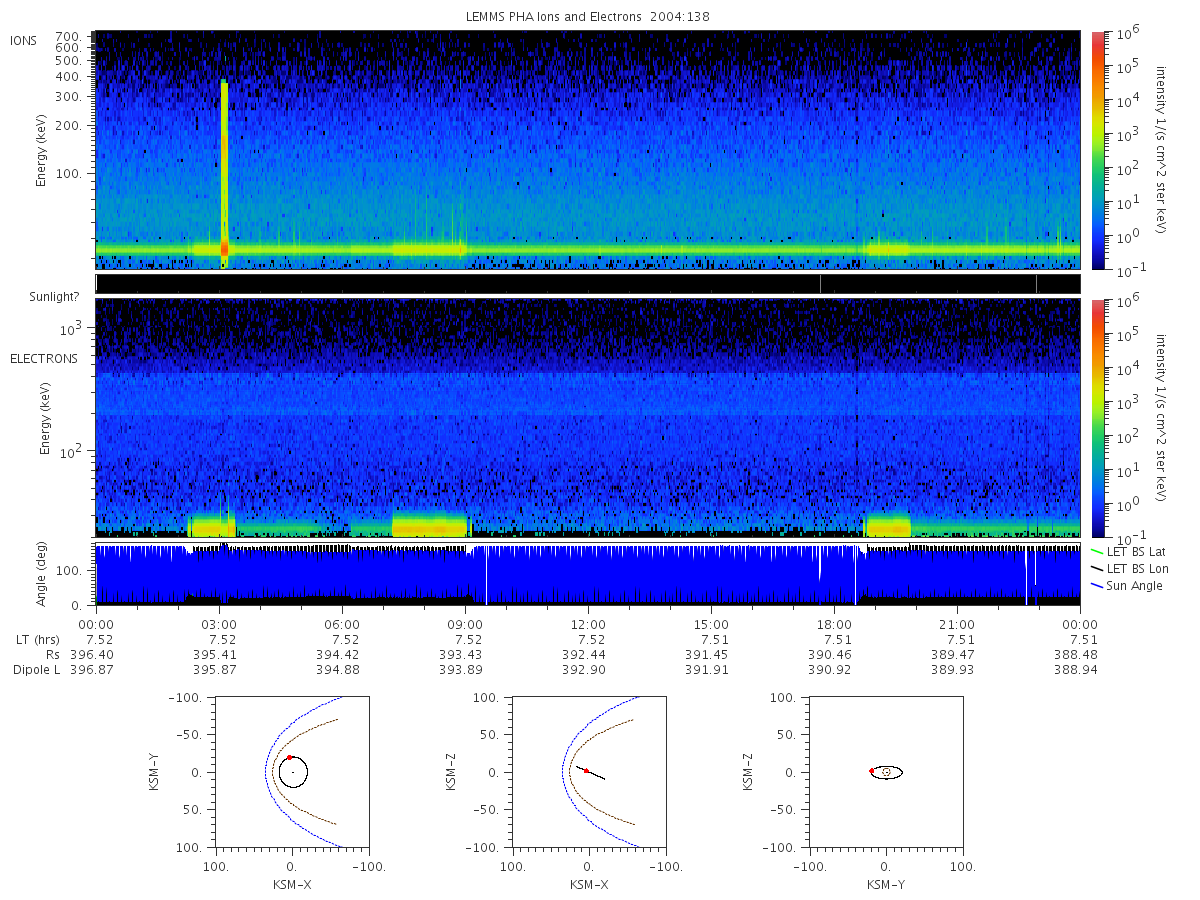1200x900 pixels.
Task: Click the LET BS Lat legend text
Action: point(1138,552)
